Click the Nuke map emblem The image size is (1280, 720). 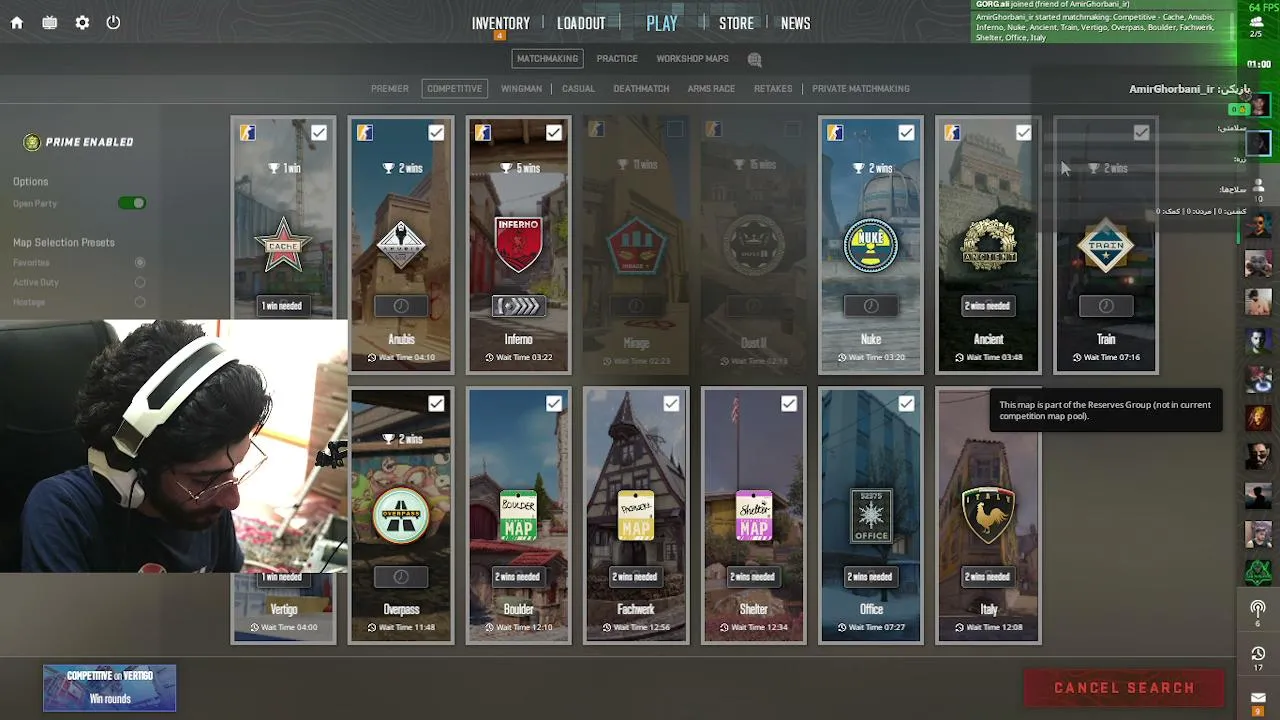(x=870, y=245)
